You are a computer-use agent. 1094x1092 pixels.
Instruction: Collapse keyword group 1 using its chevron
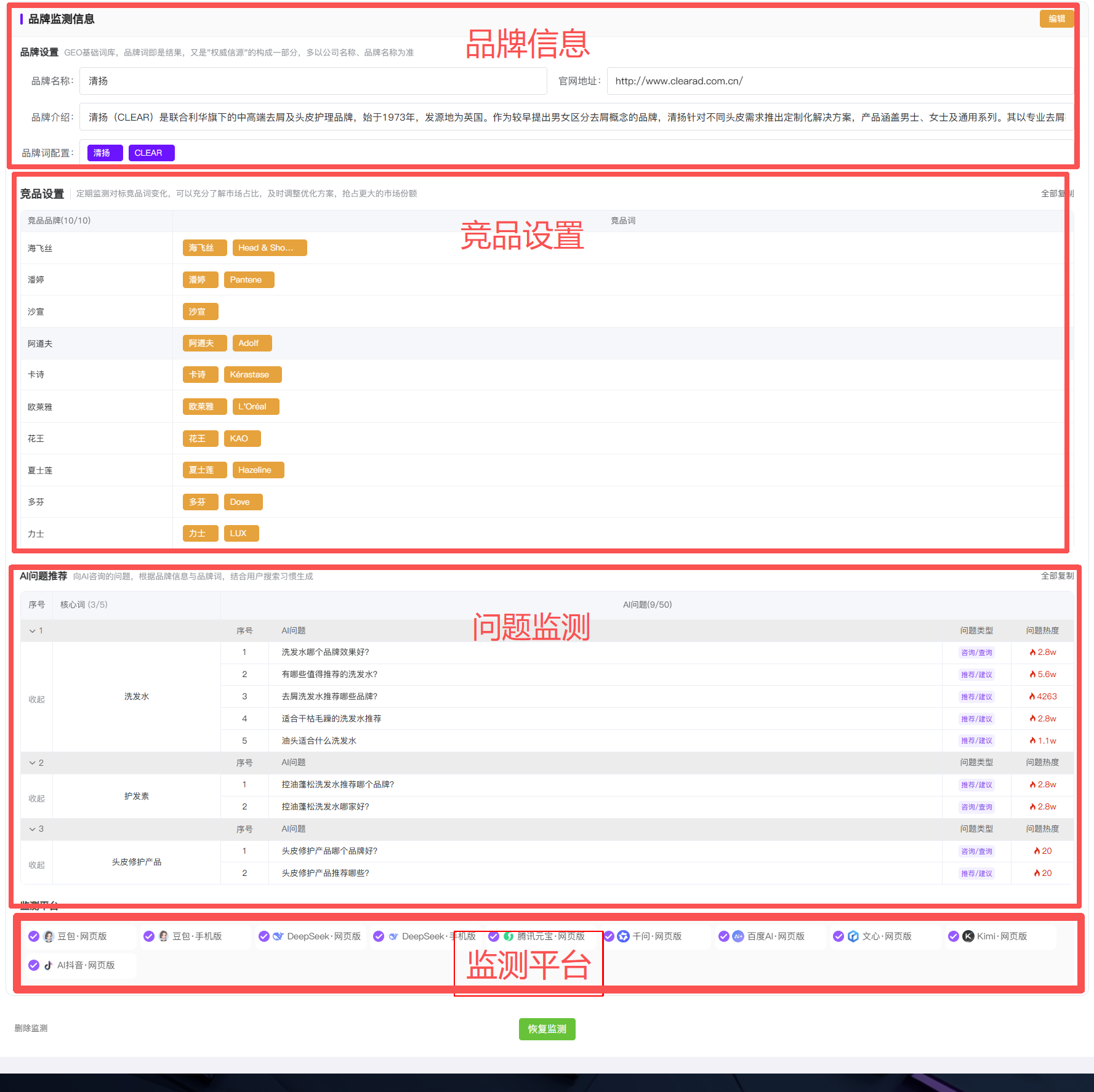[x=33, y=631]
